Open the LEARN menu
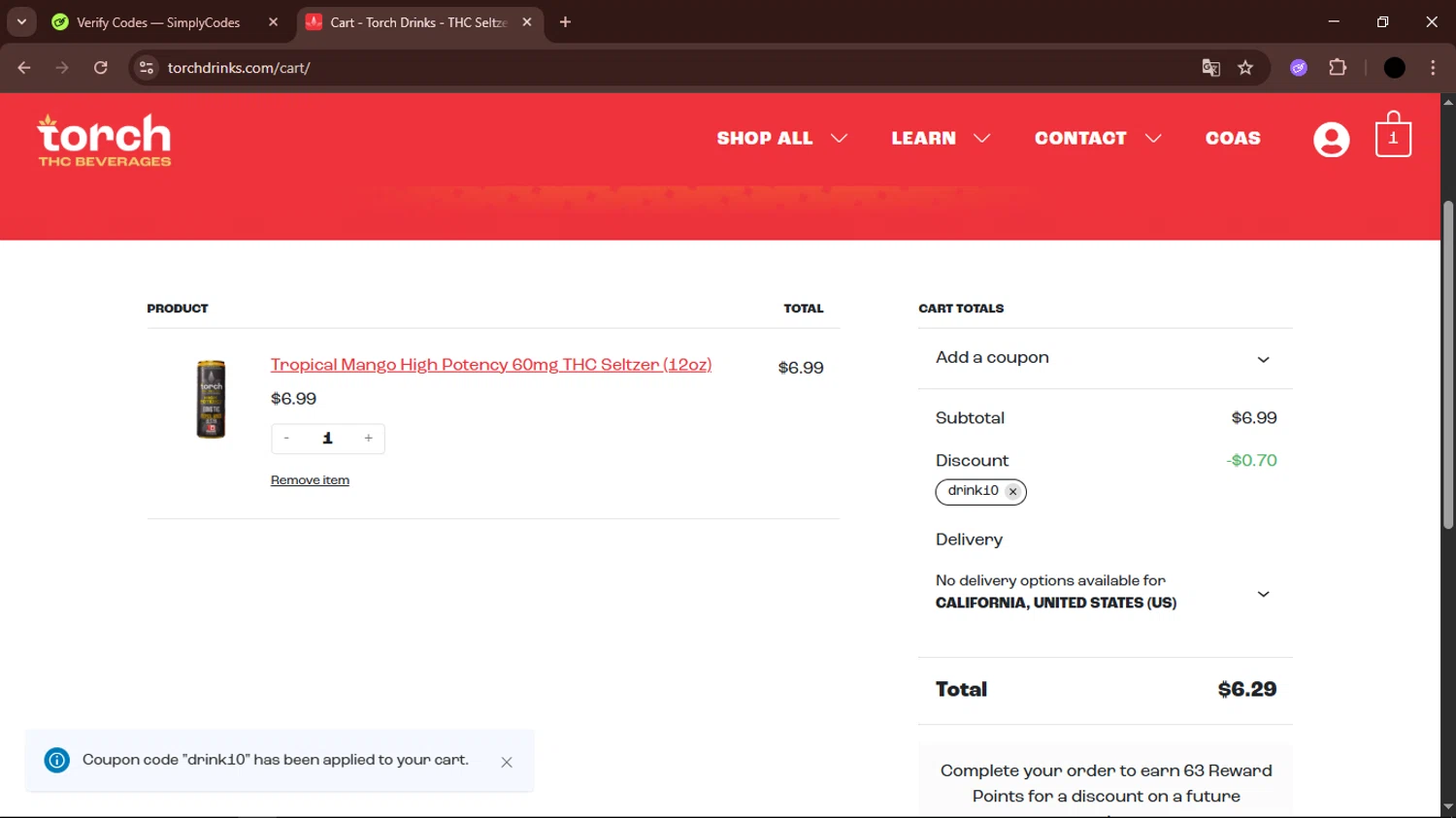This screenshot has height=818, width=1456. pos(923,139)
